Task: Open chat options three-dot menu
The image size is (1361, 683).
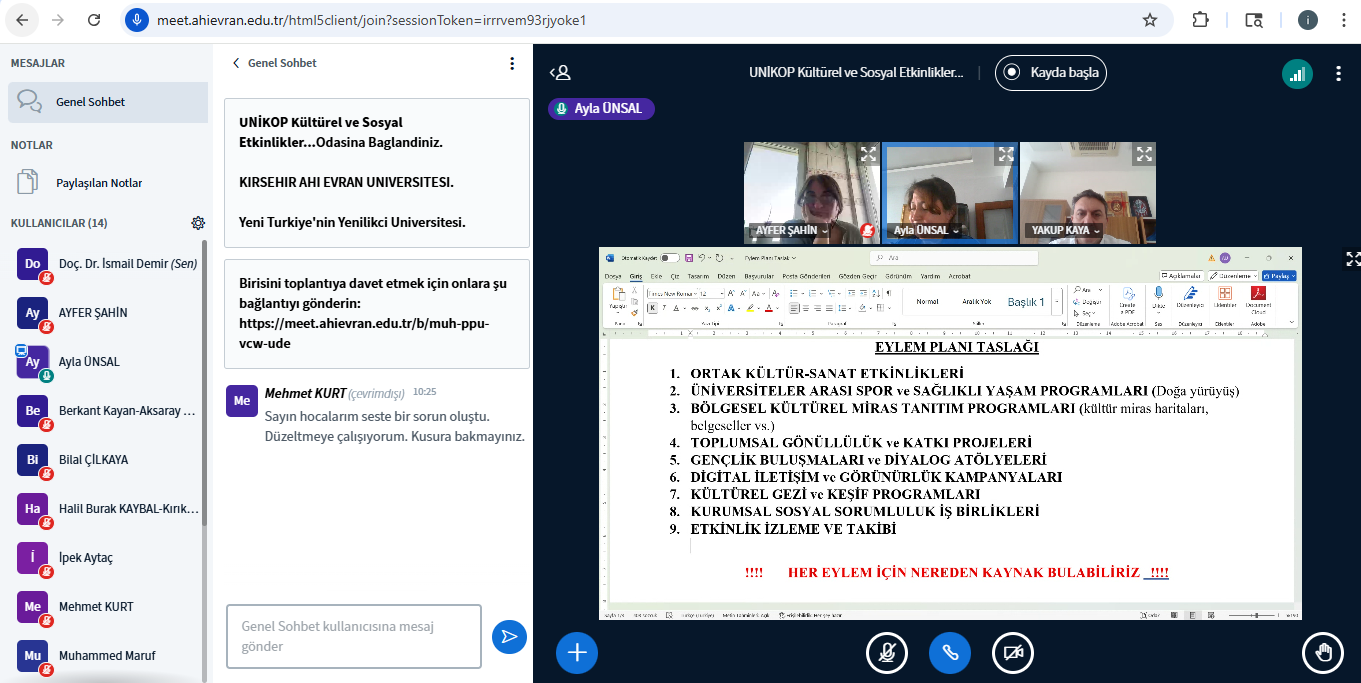Action: 512,63
